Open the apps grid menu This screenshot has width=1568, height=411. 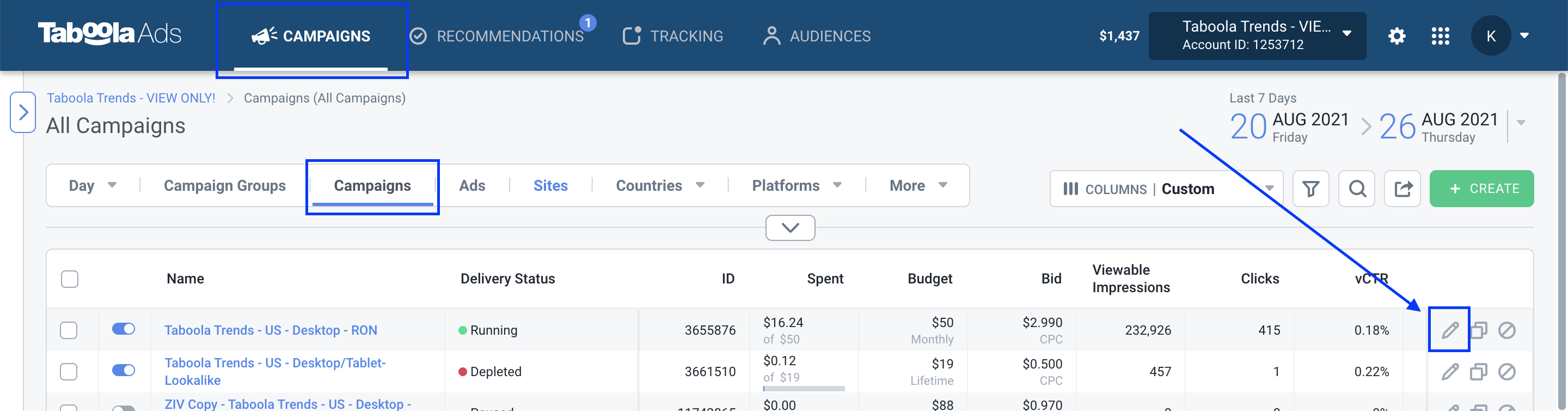[1440, 36]
